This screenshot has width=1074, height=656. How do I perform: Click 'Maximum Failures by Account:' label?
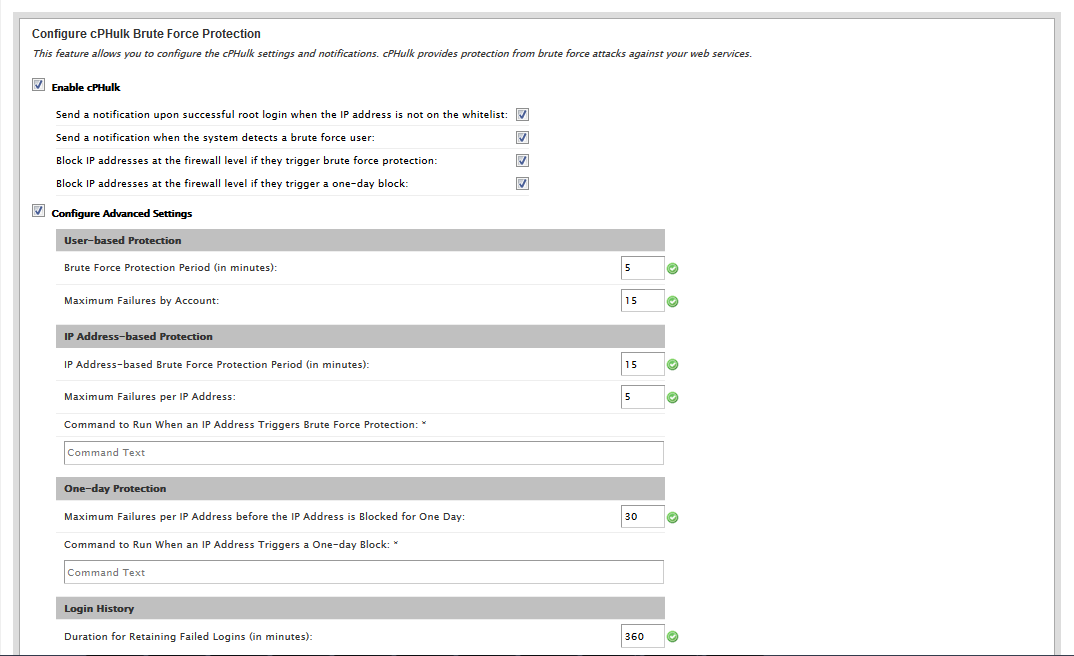[x=142, y=301]
